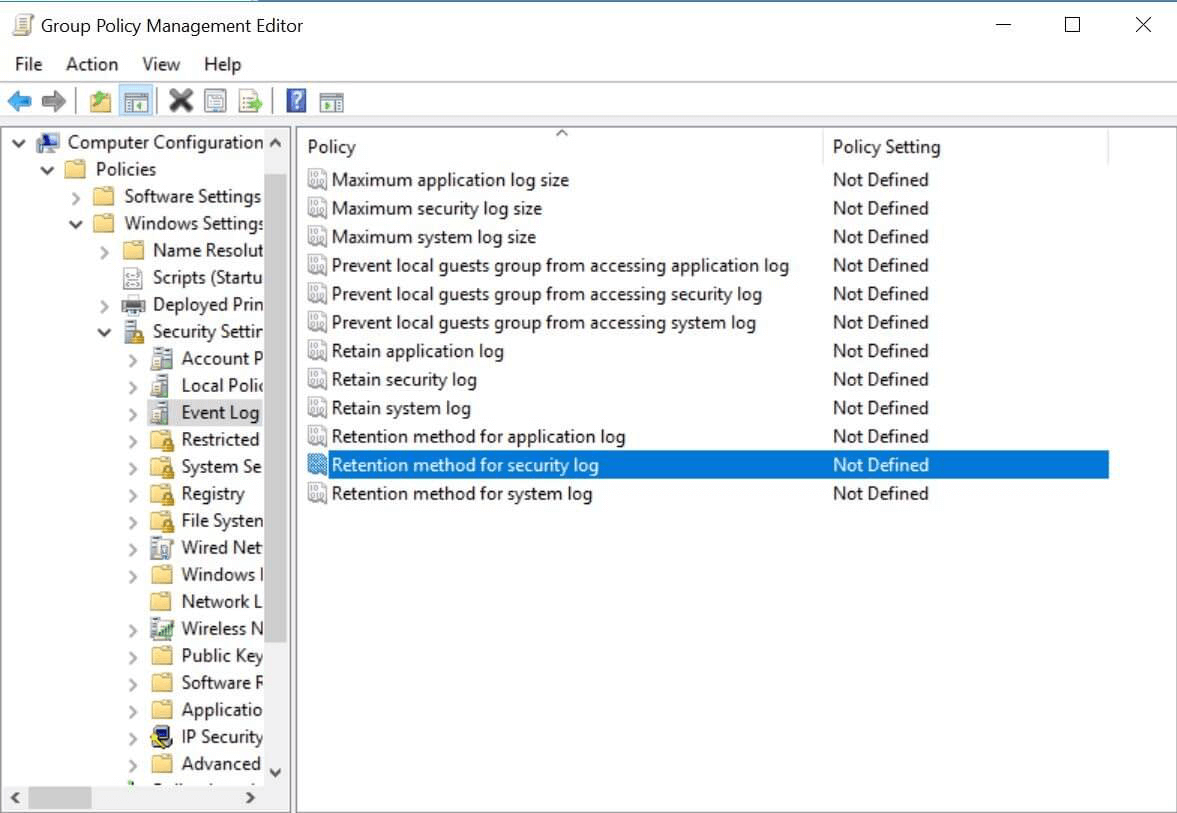This screenshot has width=1177, height=813.
Task: Click the Back navigation arrow
Action: 22,100
